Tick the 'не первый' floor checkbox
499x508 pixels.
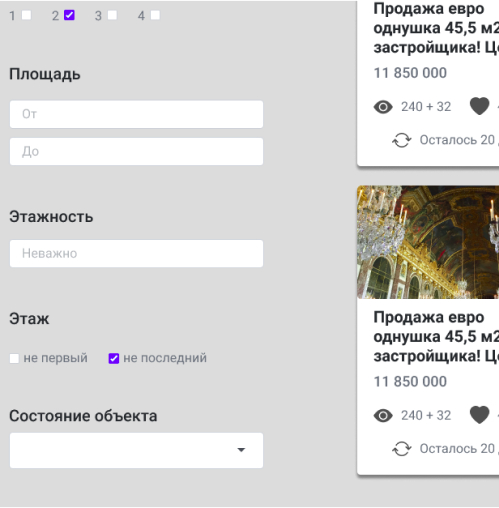pyautogui.click(x=14, y=359)
